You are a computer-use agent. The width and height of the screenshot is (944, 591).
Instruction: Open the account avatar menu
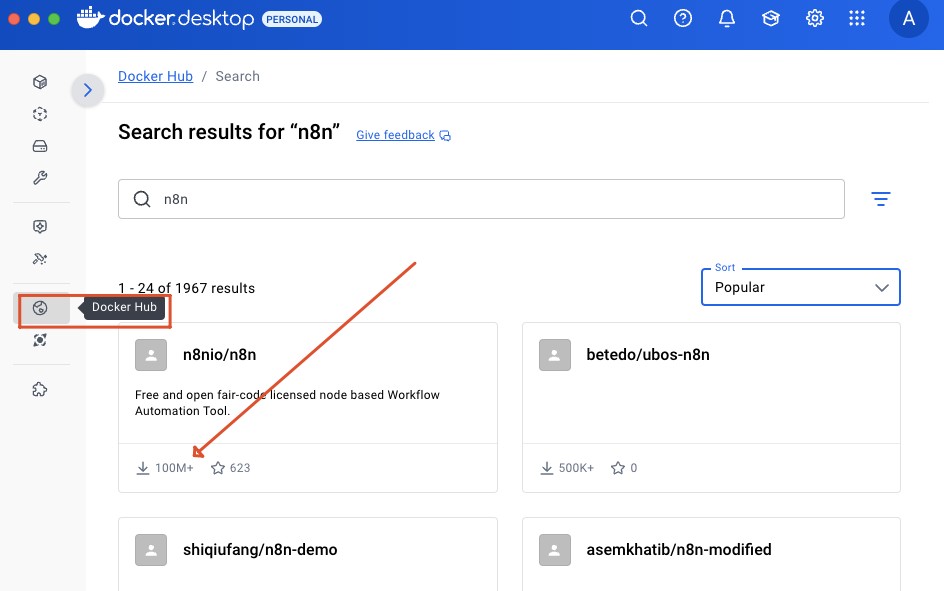[x=908, y=18]
